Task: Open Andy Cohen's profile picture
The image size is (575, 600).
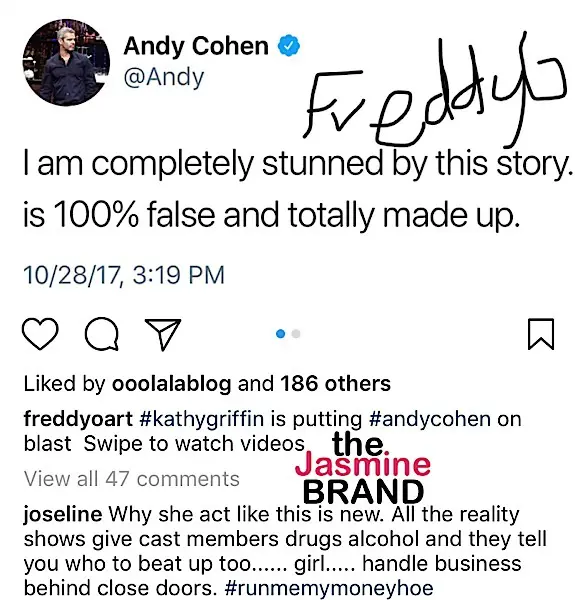Action: [66, 62]
